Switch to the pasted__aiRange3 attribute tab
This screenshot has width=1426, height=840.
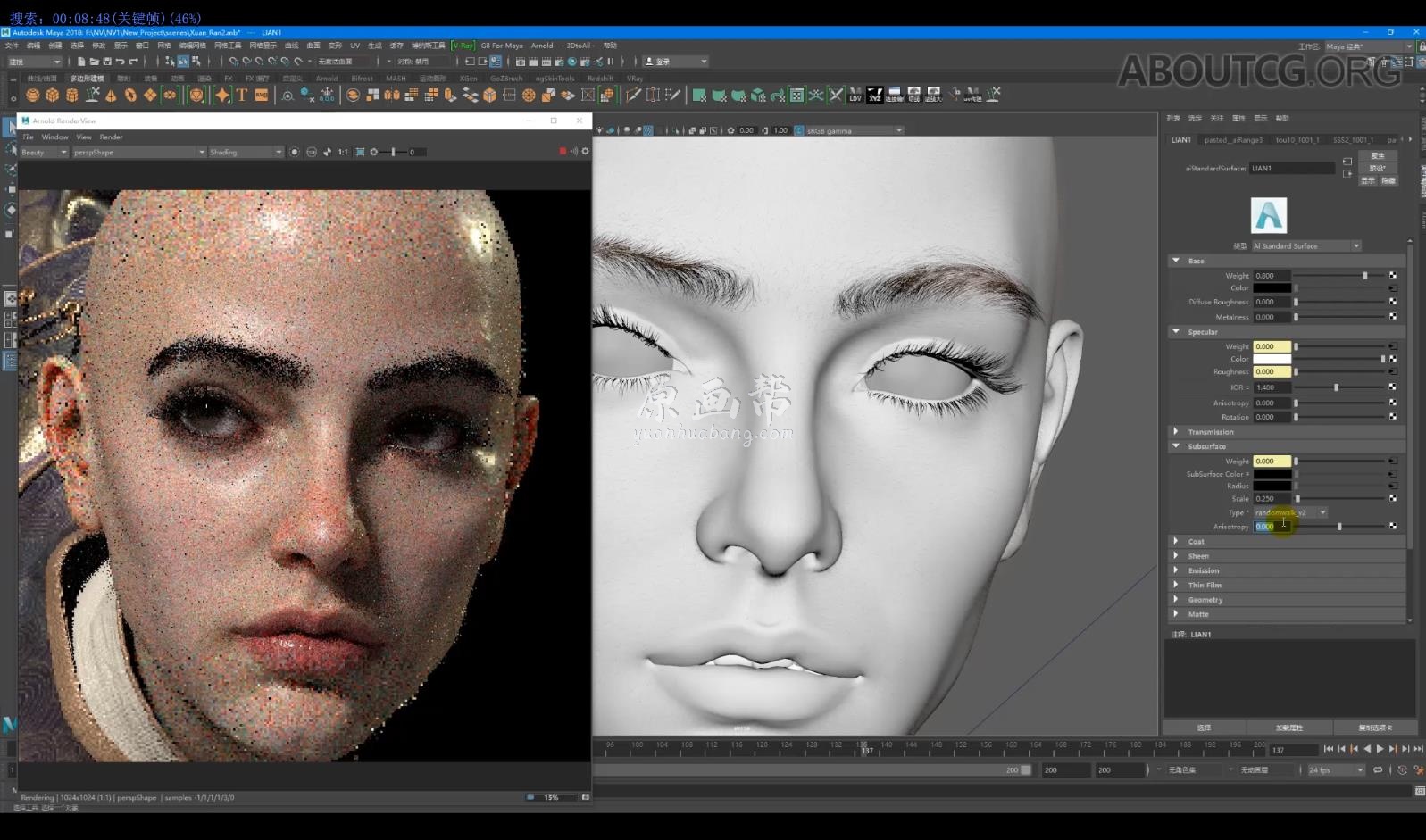coord(1233,140)
